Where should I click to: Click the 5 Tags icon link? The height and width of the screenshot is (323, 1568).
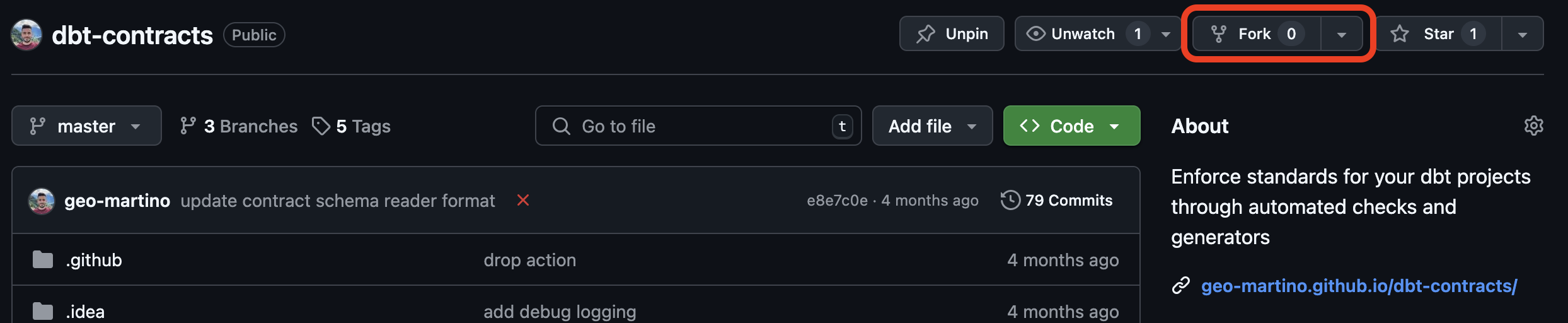coord(351,126)
